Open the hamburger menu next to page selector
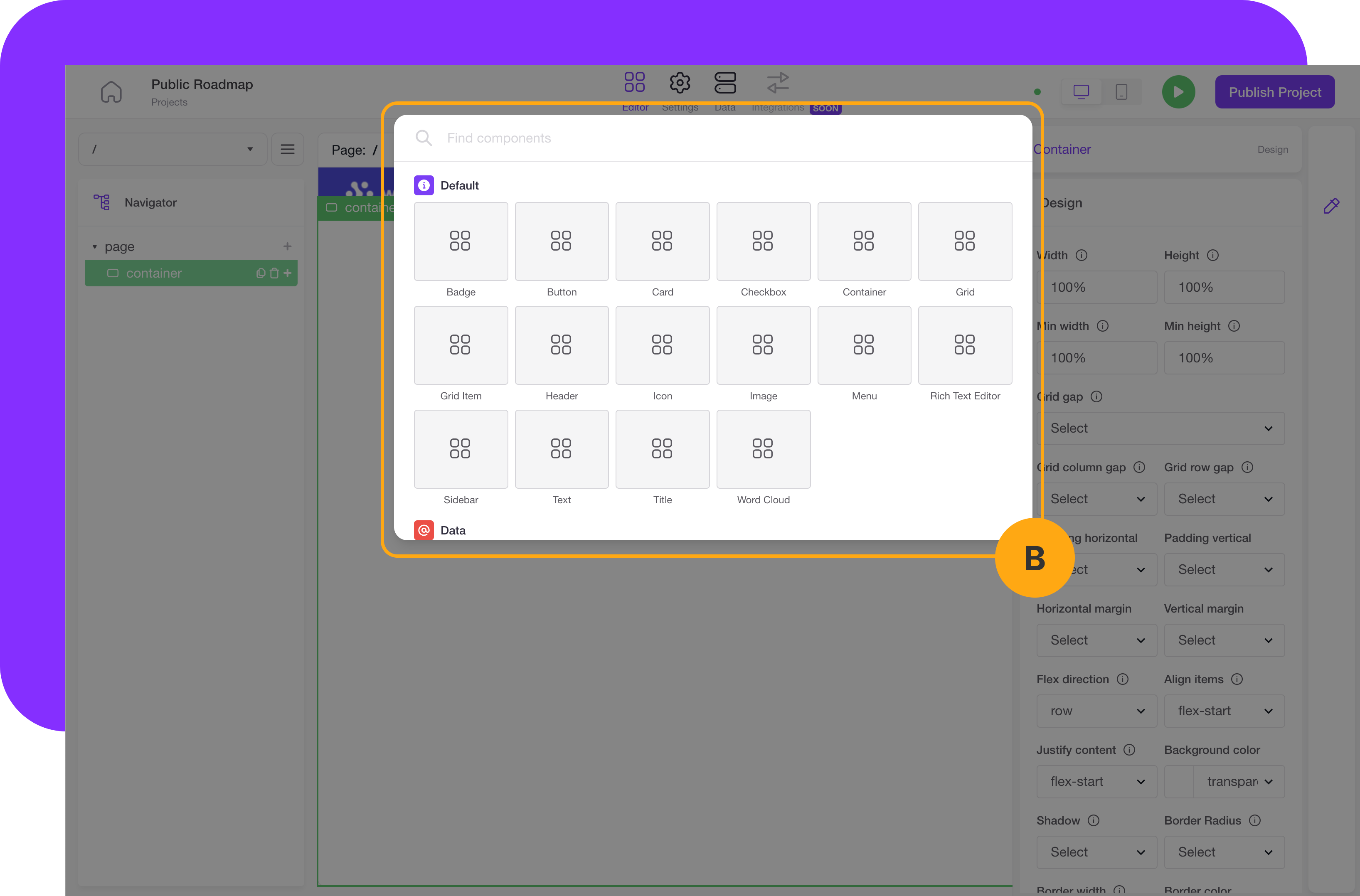 coord(288,149)
